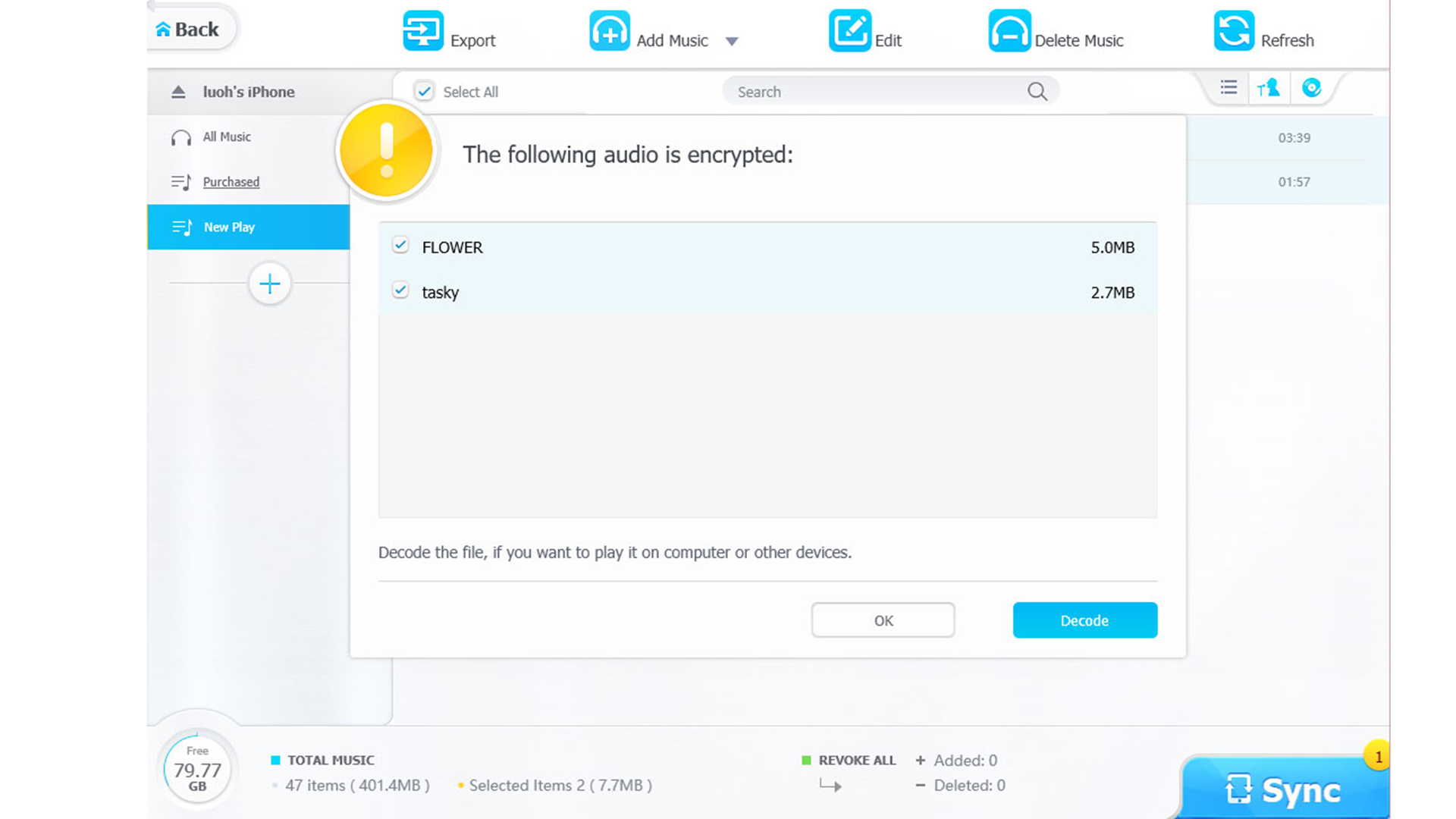This screenshot has height=819, width=1456.
Task: Switch to artist view icon
Action: tap(1269, 88)
